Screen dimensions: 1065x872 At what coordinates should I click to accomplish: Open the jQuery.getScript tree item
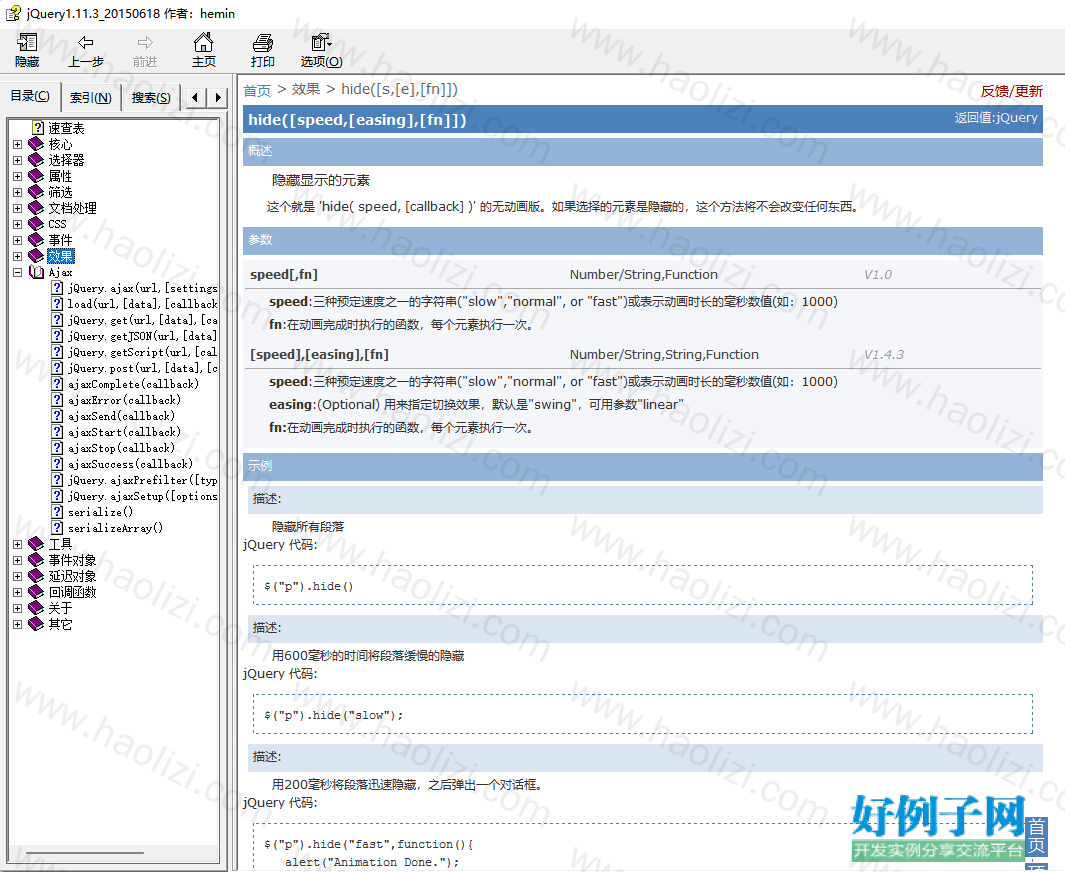(143, 352)
